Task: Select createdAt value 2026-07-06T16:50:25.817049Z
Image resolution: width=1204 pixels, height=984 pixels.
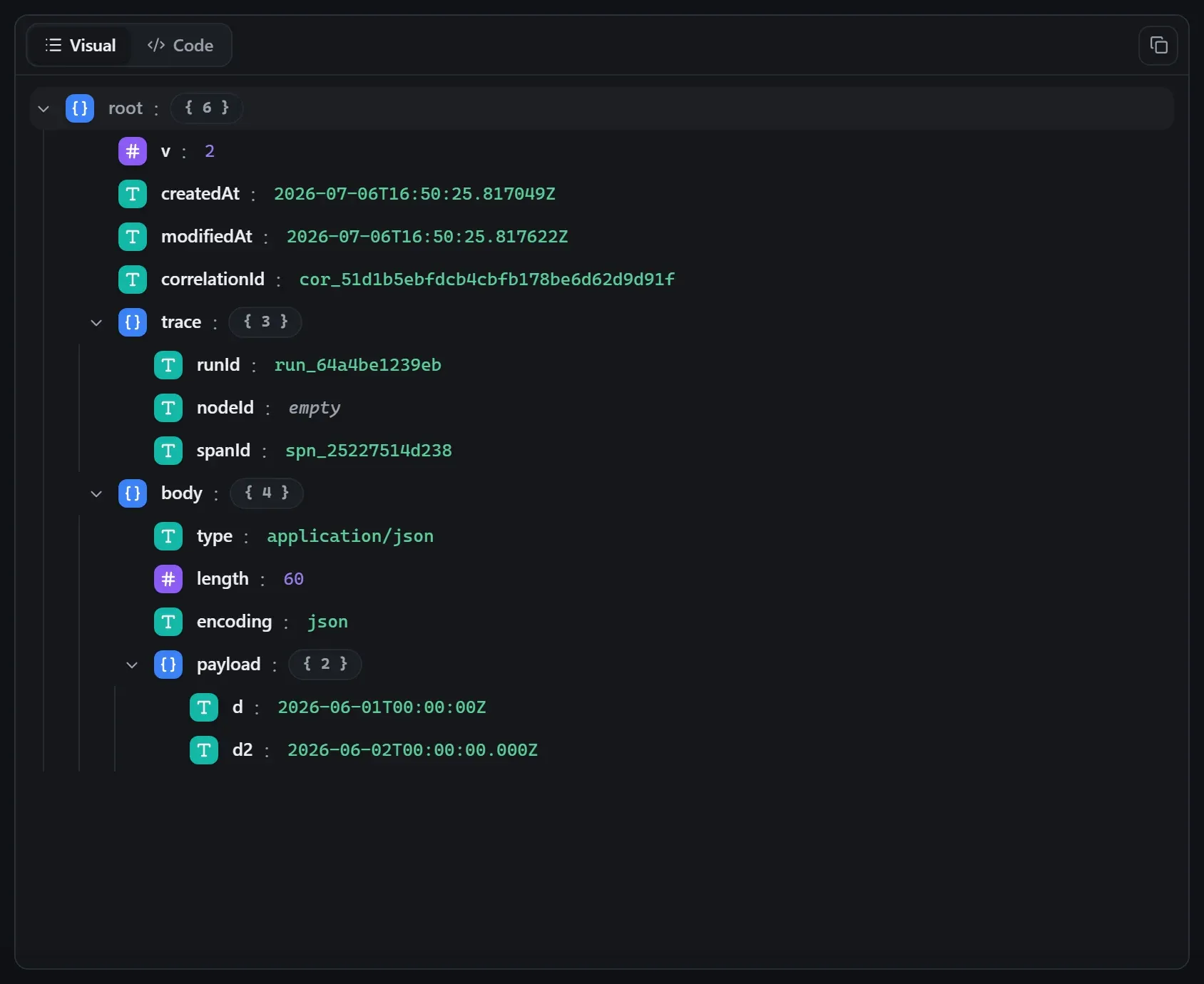Action: click(x=414, y=194)
